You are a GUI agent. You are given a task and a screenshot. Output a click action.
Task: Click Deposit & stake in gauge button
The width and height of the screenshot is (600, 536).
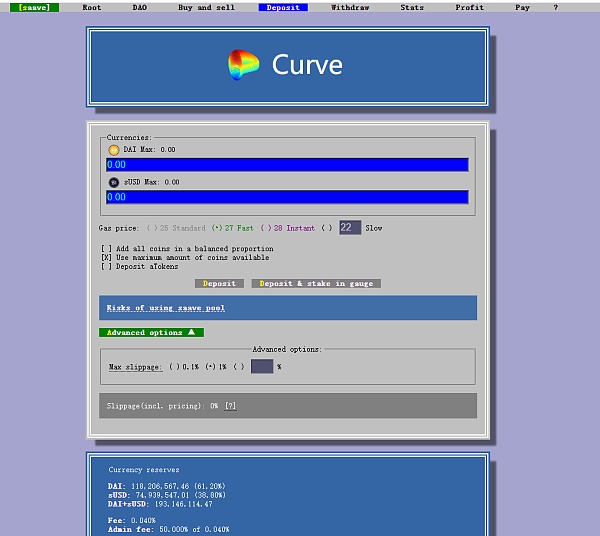(316, 283)
